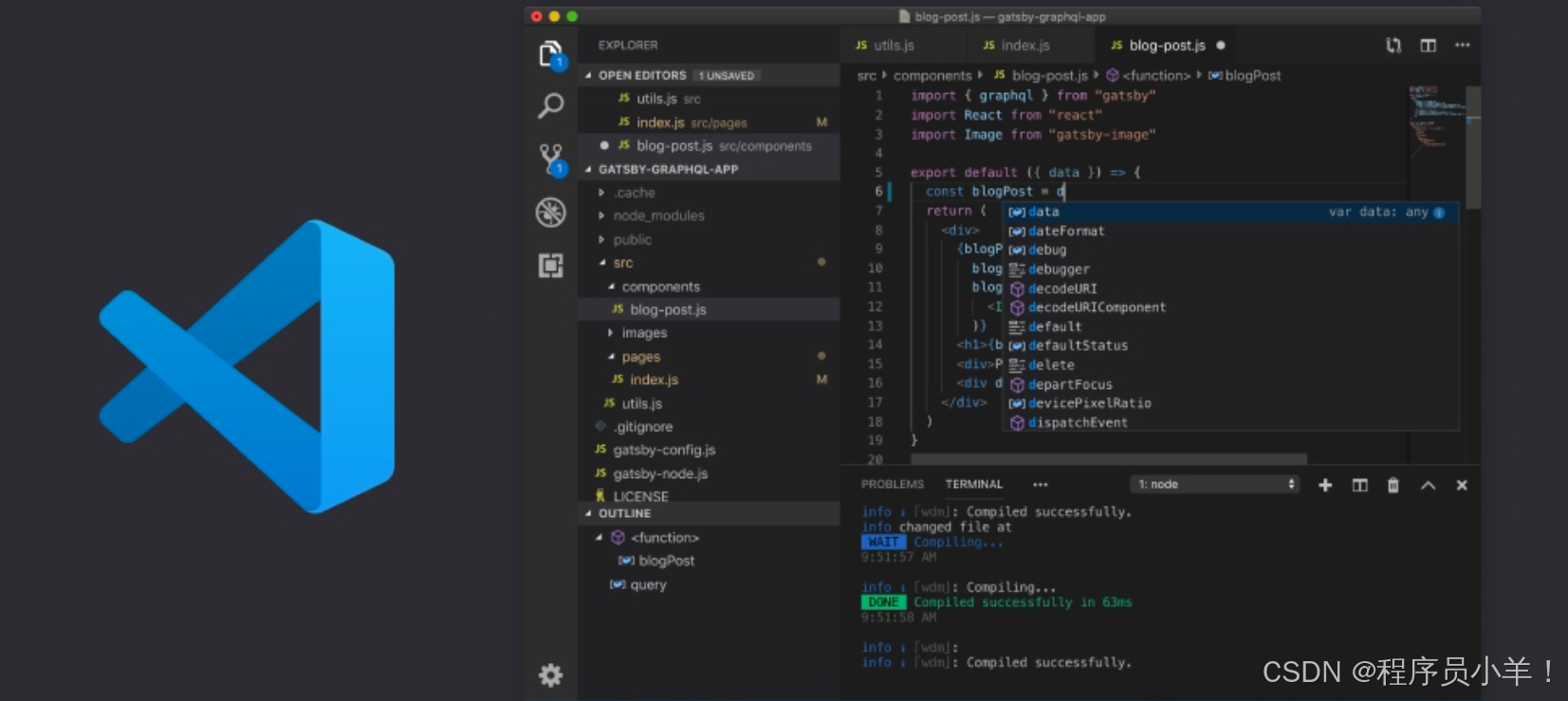Pick 'devicePixelRatio' from suggestions
1568x701 pixels.
[1230, 403]
